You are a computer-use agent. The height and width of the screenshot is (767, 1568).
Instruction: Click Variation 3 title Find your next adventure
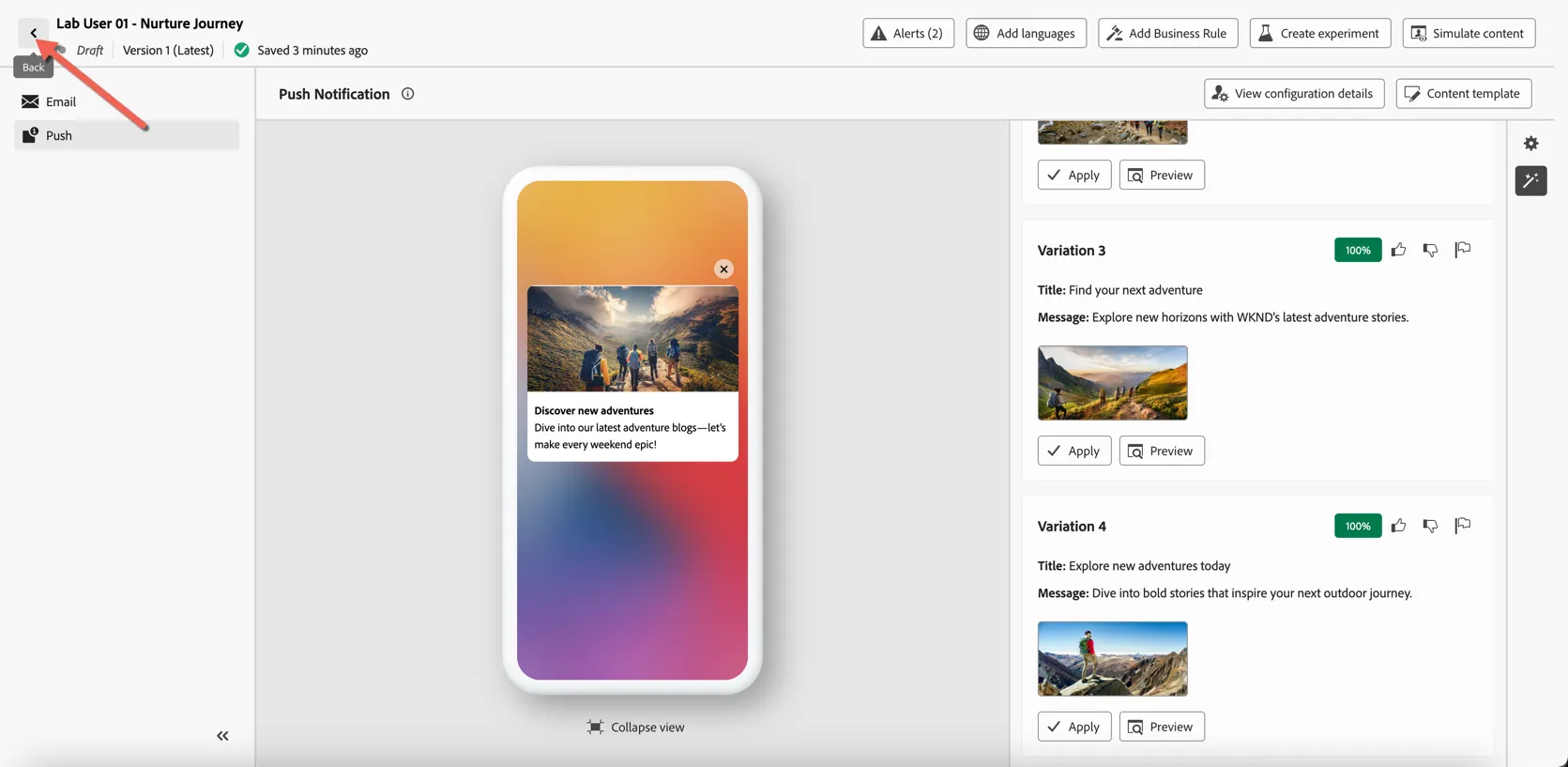(1135, 290)
